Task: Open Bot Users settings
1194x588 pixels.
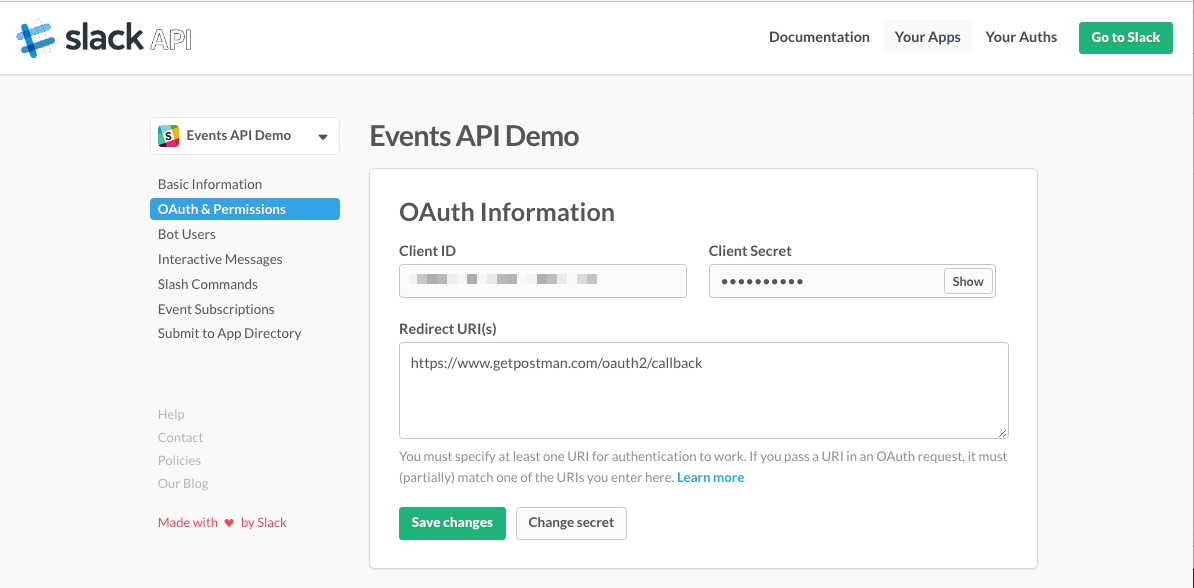Action: 187,234
